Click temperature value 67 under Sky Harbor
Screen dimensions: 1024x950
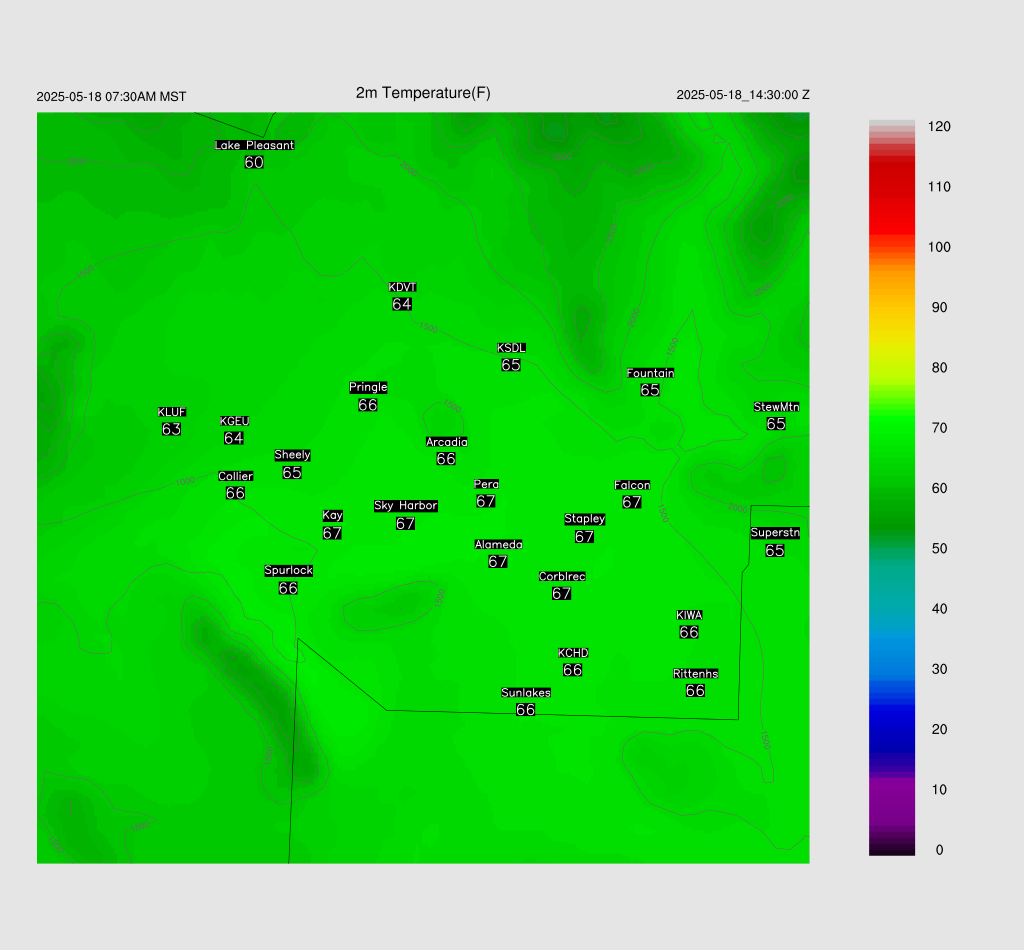[x=405, y=524]
